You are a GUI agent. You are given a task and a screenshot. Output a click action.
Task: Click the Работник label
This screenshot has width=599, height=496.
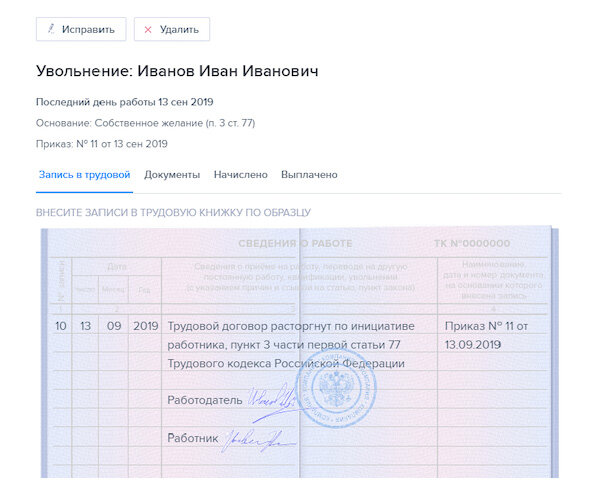pyautogui.click(x=193, y=438)
